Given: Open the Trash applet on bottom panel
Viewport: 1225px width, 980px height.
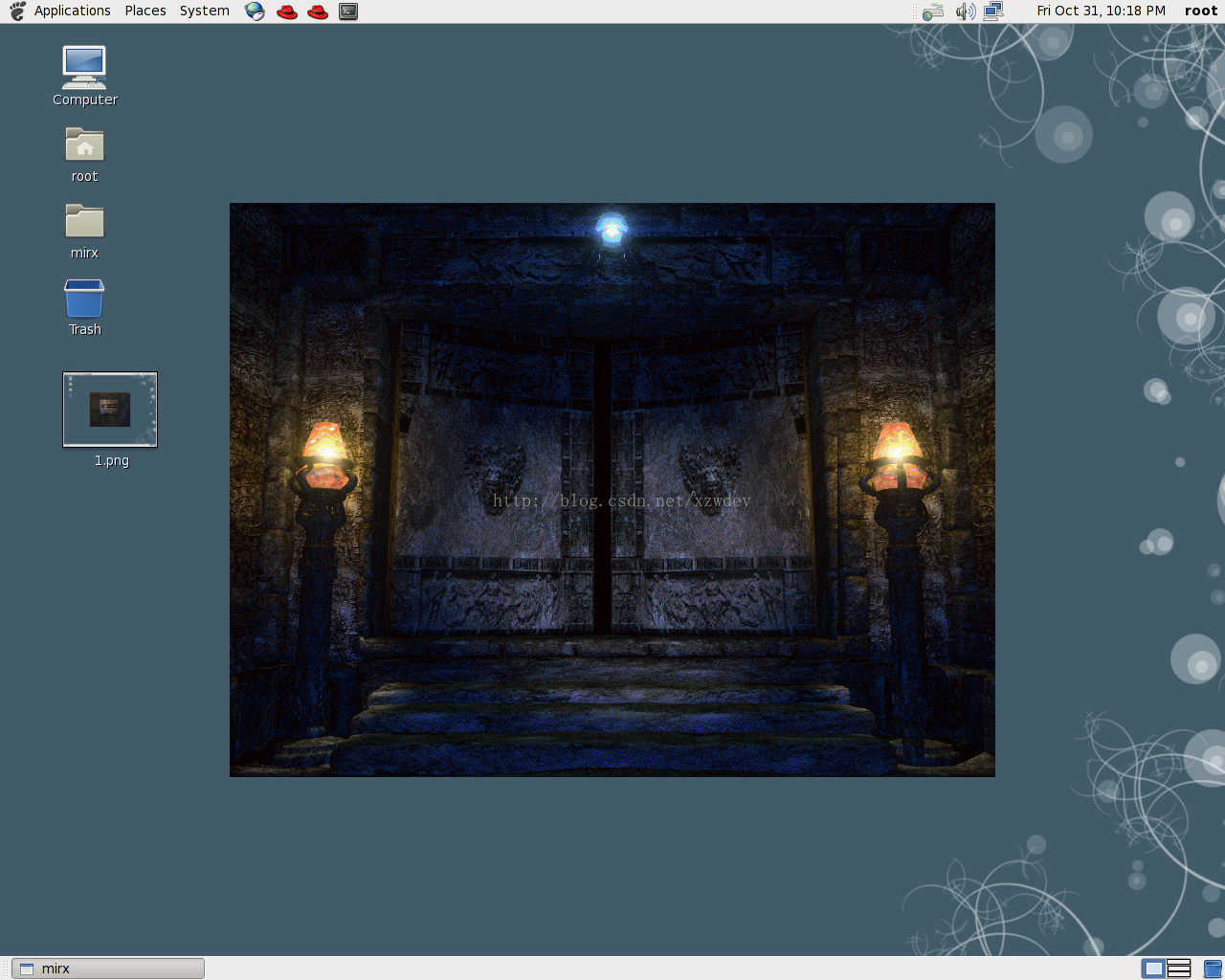Looking at the screenshot, I should (1213, 969).
